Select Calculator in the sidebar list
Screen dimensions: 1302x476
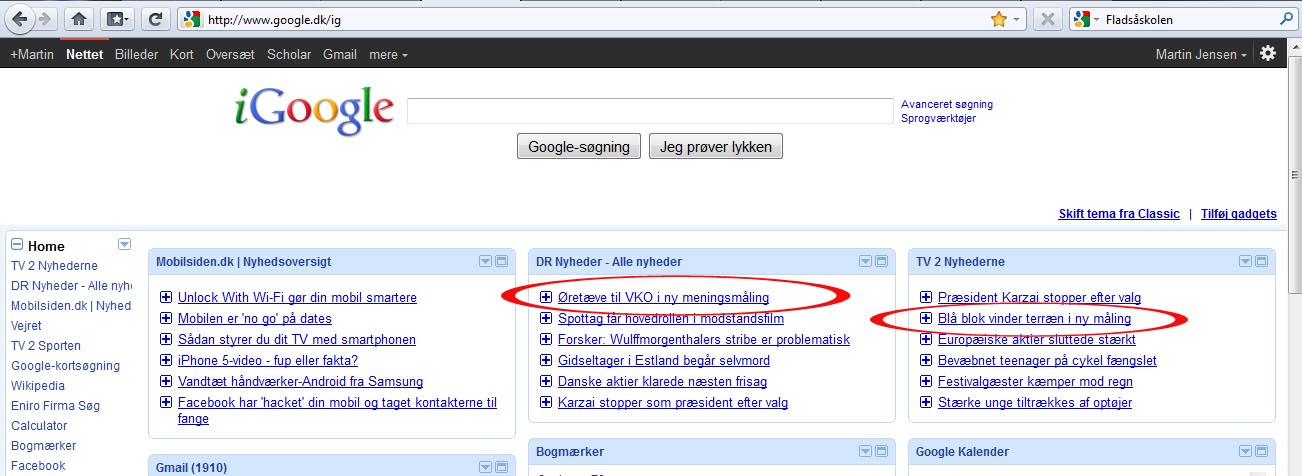pos(39,425)
